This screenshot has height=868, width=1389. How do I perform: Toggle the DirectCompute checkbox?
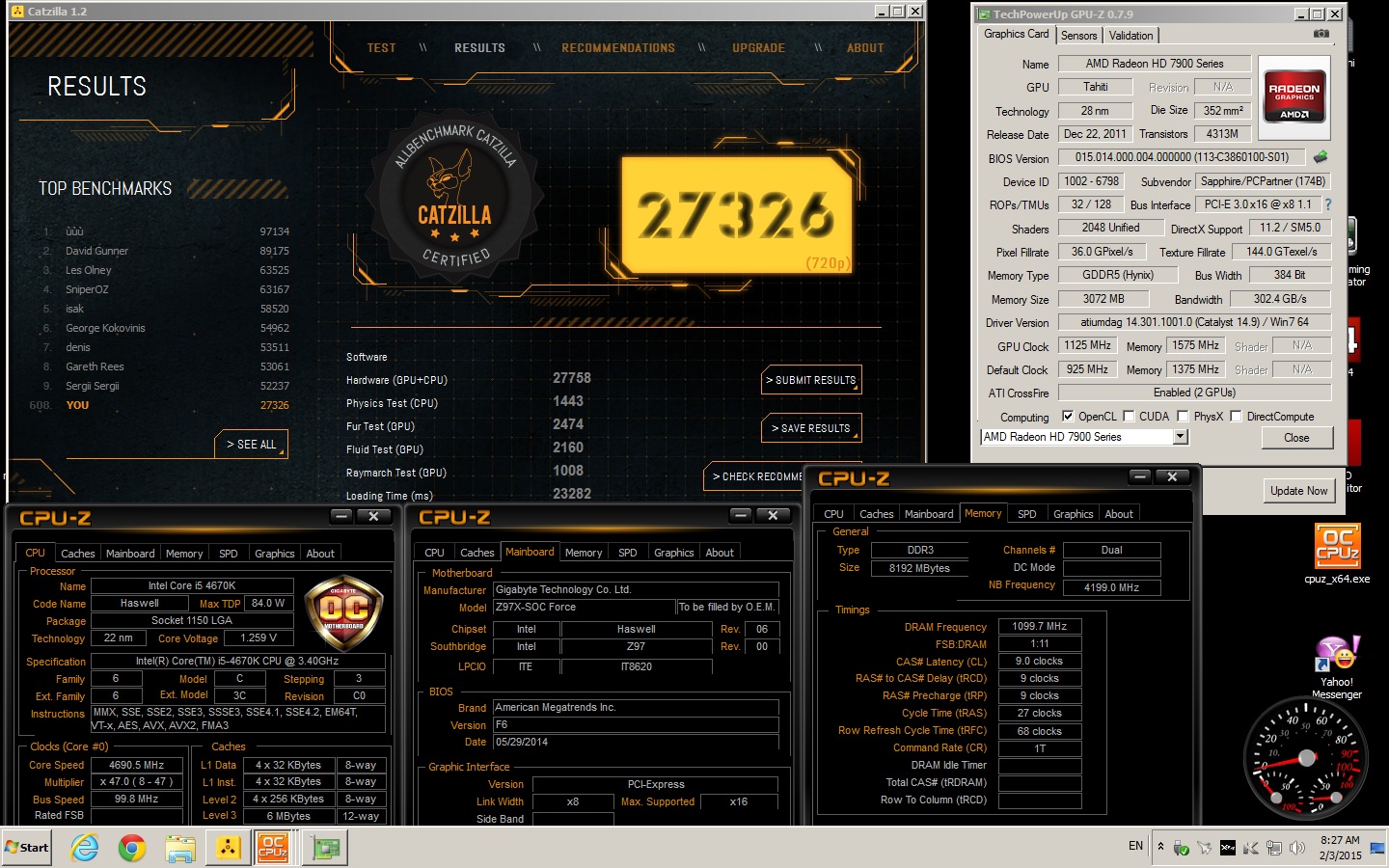1236,417
